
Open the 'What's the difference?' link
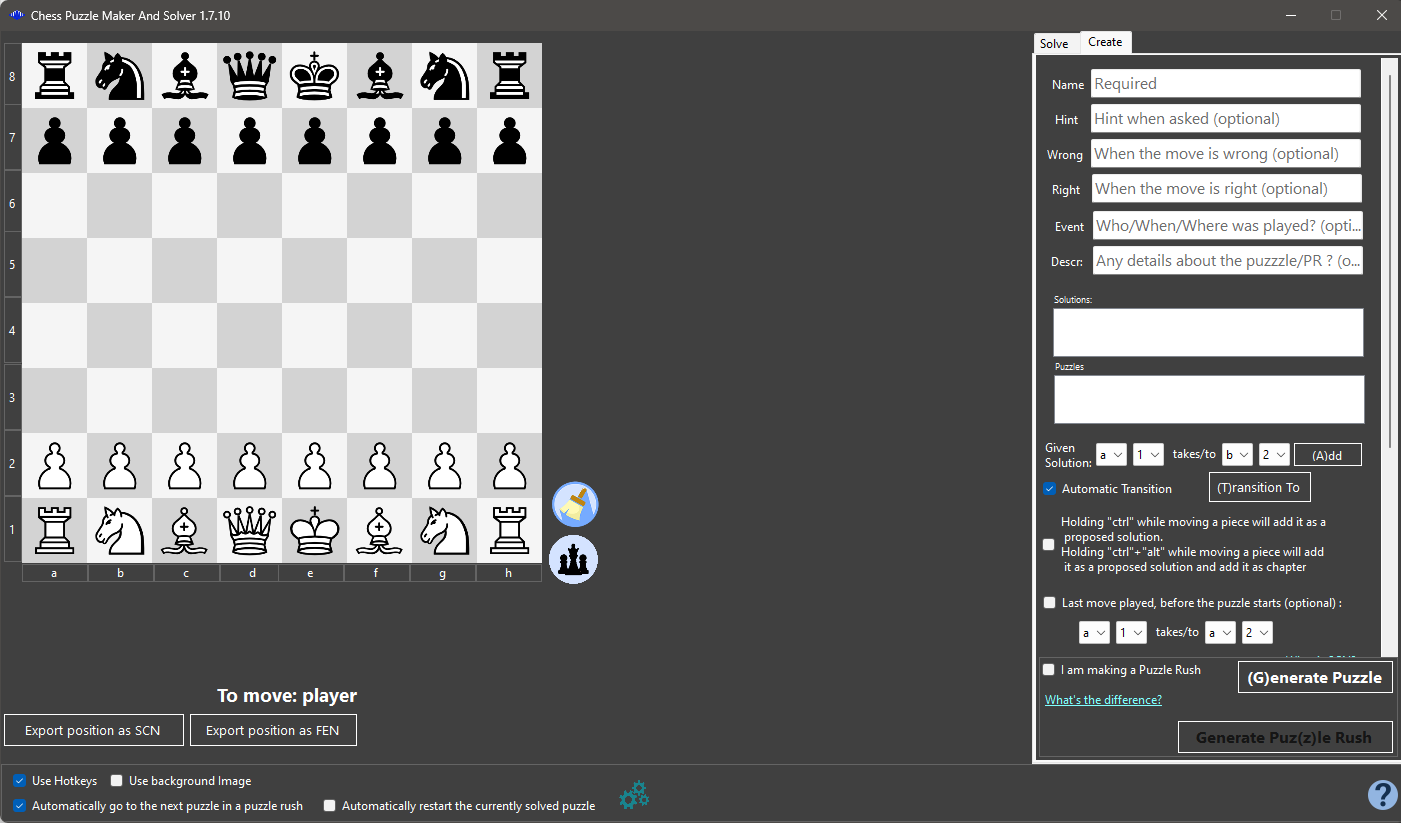1103,700
